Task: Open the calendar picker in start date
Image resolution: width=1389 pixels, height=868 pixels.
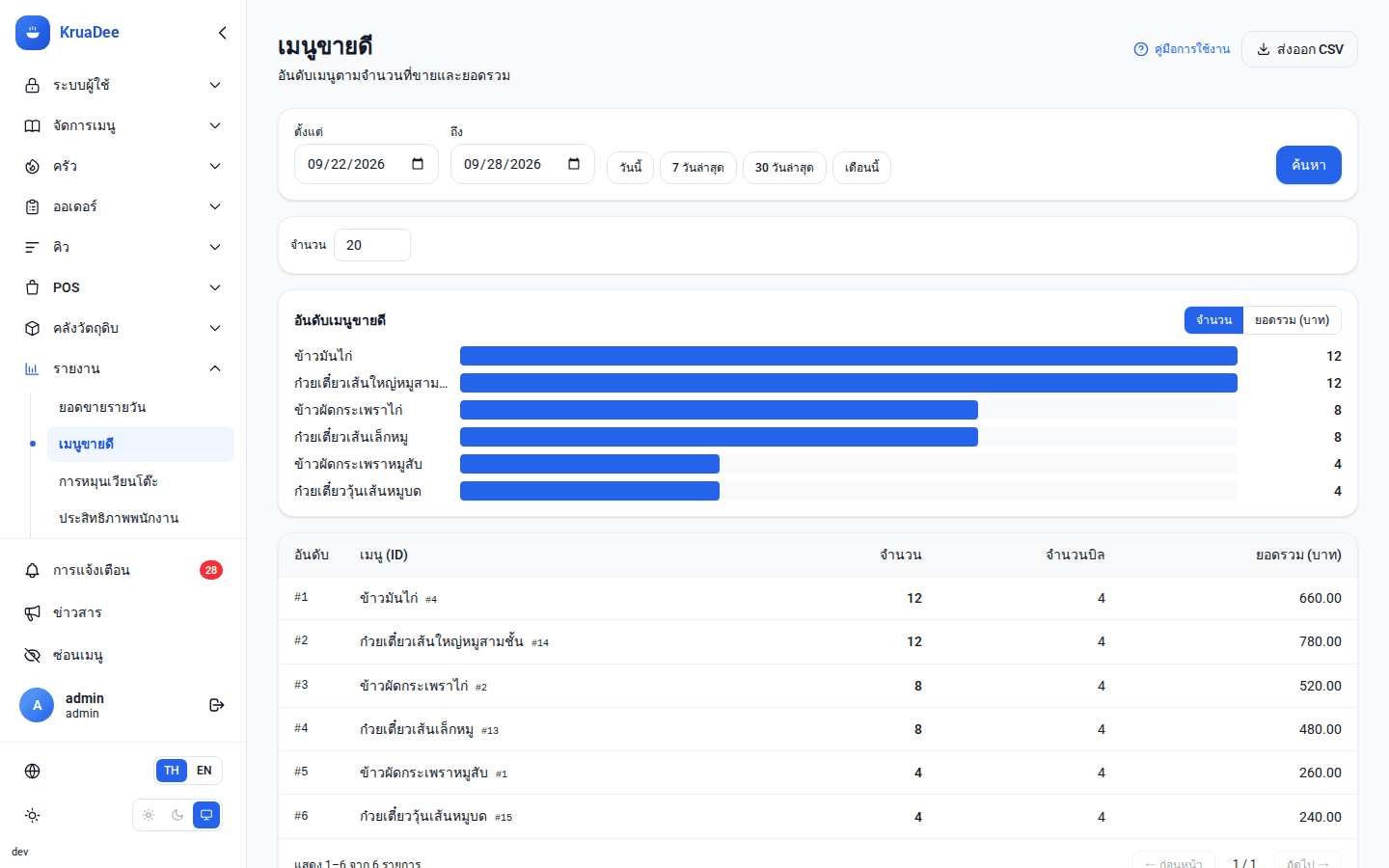Action: point(418,164)
